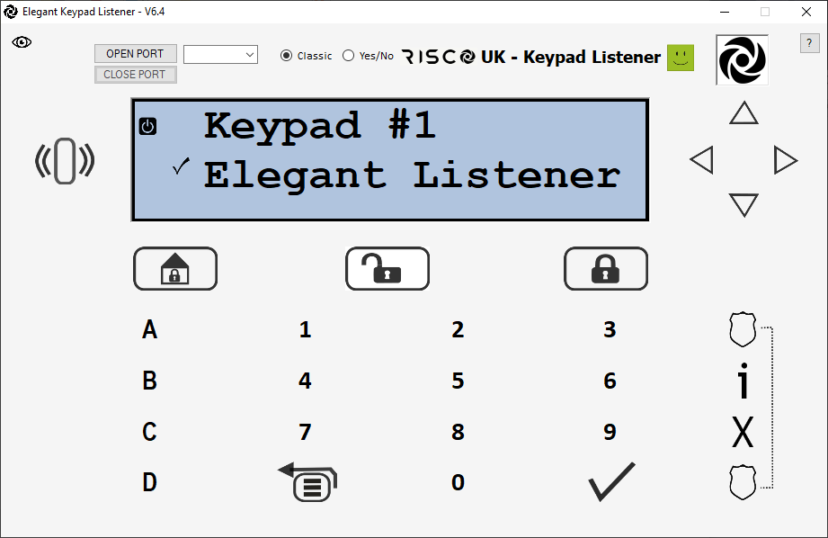Minimize the Elegant Keypad Listener window
828x538 pixels.
(x=724, y=12)
